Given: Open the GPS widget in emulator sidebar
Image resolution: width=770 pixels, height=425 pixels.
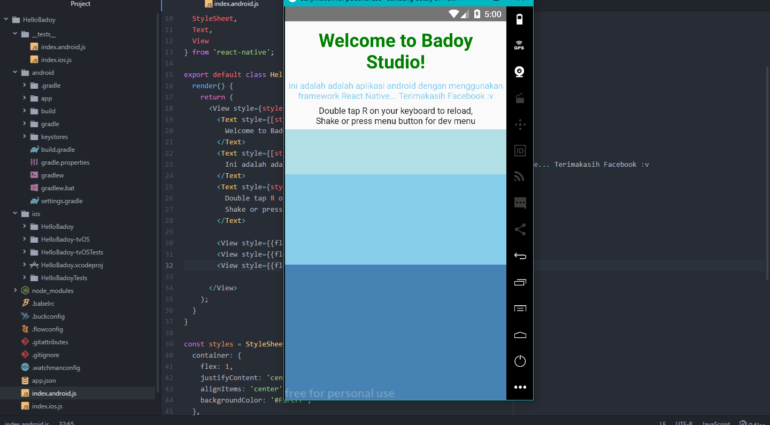Looking at the screenshot, I should pyautogui.click(x=519, y=46).
